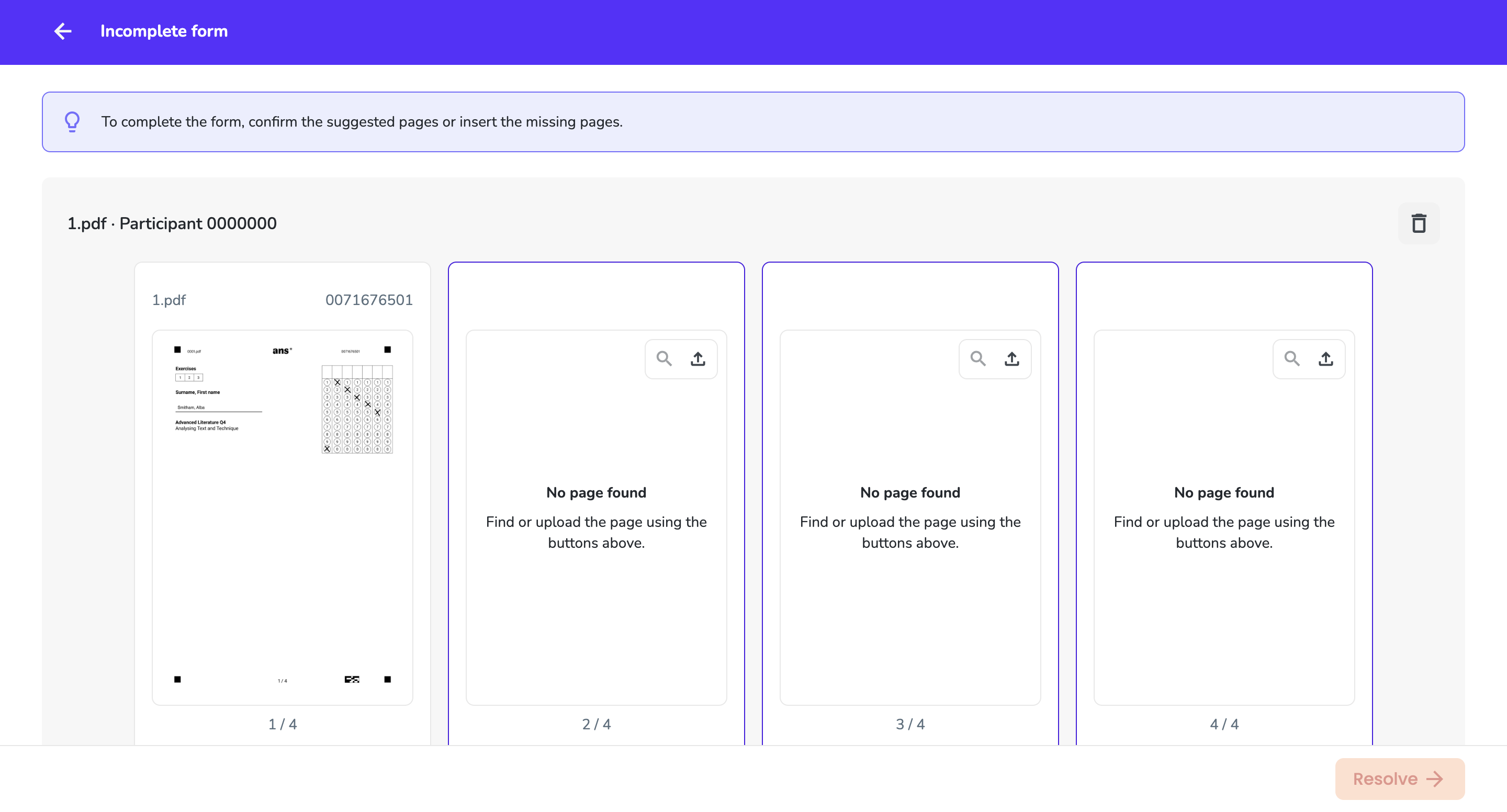Image resolution: width=1507 pixels, height=812 pixels.
Task: Click the 4 / 4 page label
Action: tap(1224, 724)
